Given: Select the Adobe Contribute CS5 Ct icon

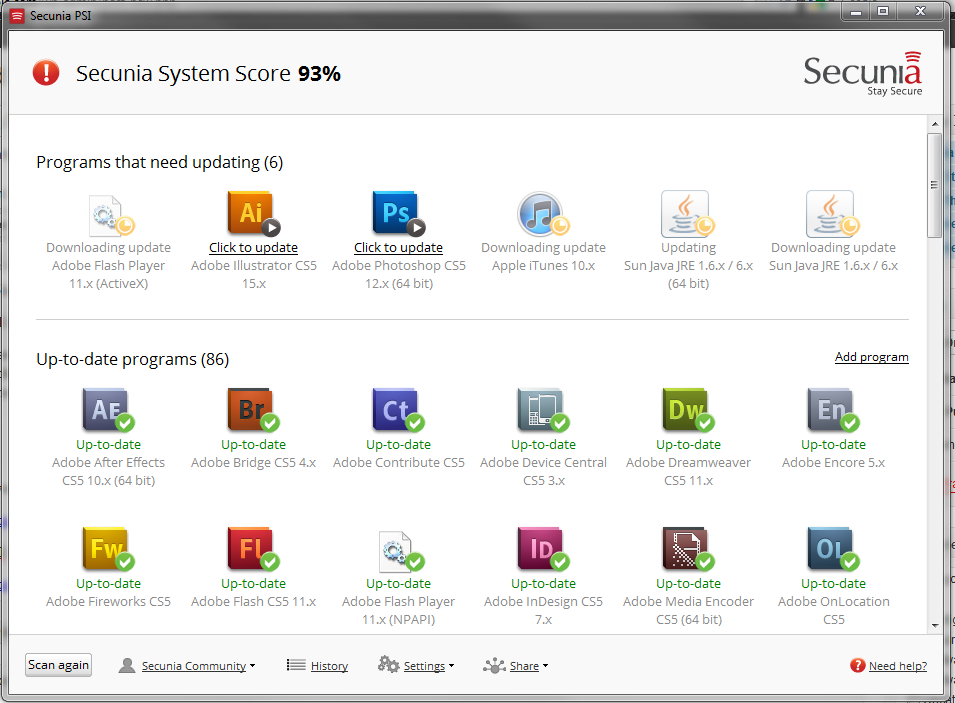Looking at the screenshot, I should click(398, 409).
